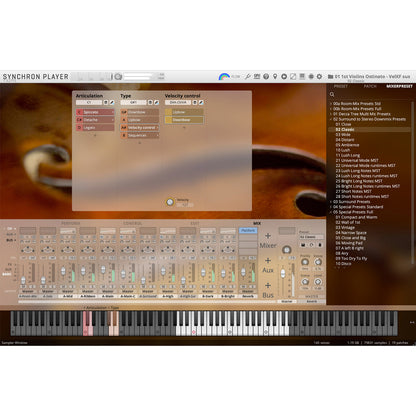Switch to the MIXERPRESET browser tab

[399, 86]
